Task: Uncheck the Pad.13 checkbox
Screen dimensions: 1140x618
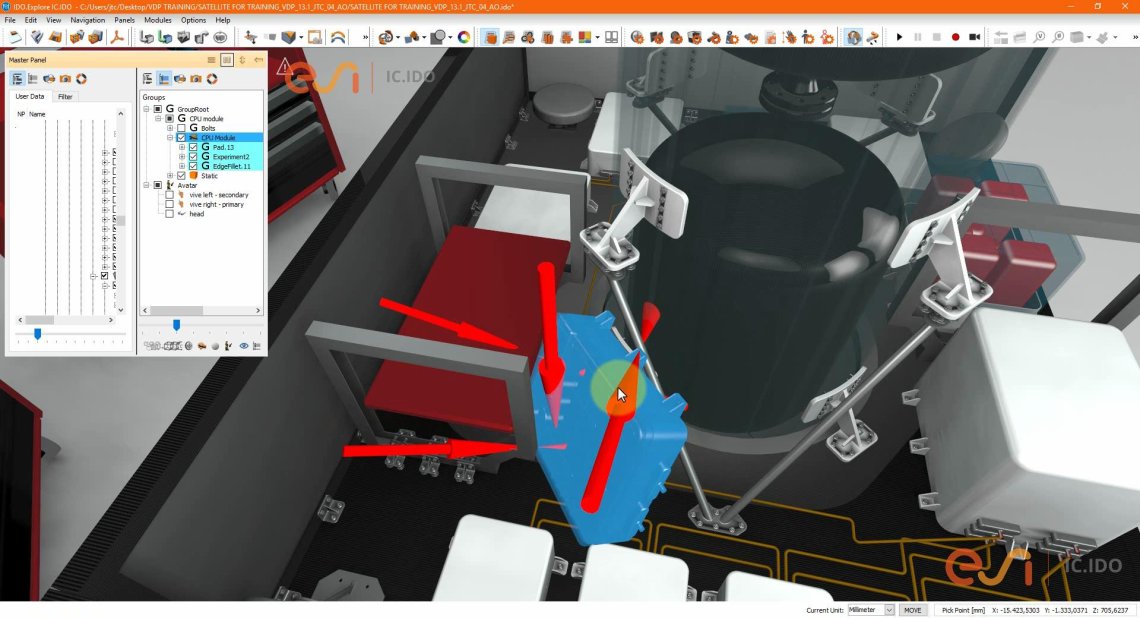Action: [x=193, y=147]
